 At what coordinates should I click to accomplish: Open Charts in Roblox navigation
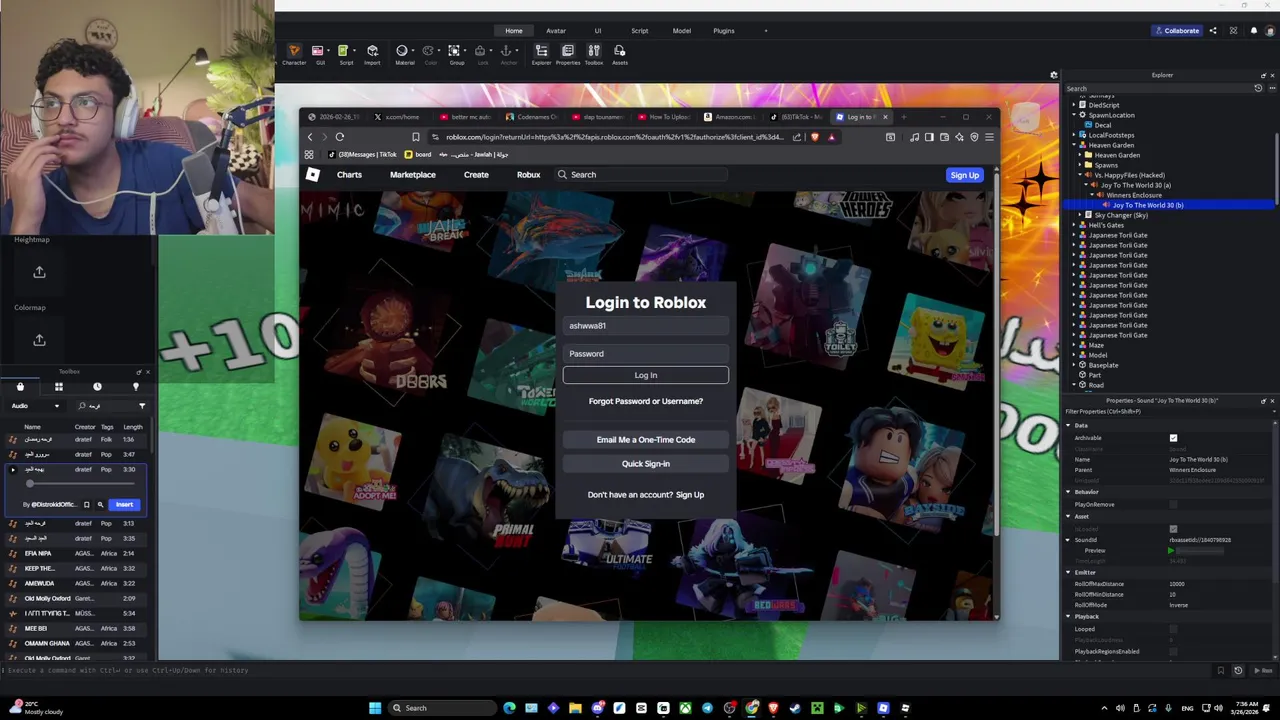click(x=349, y=175)
